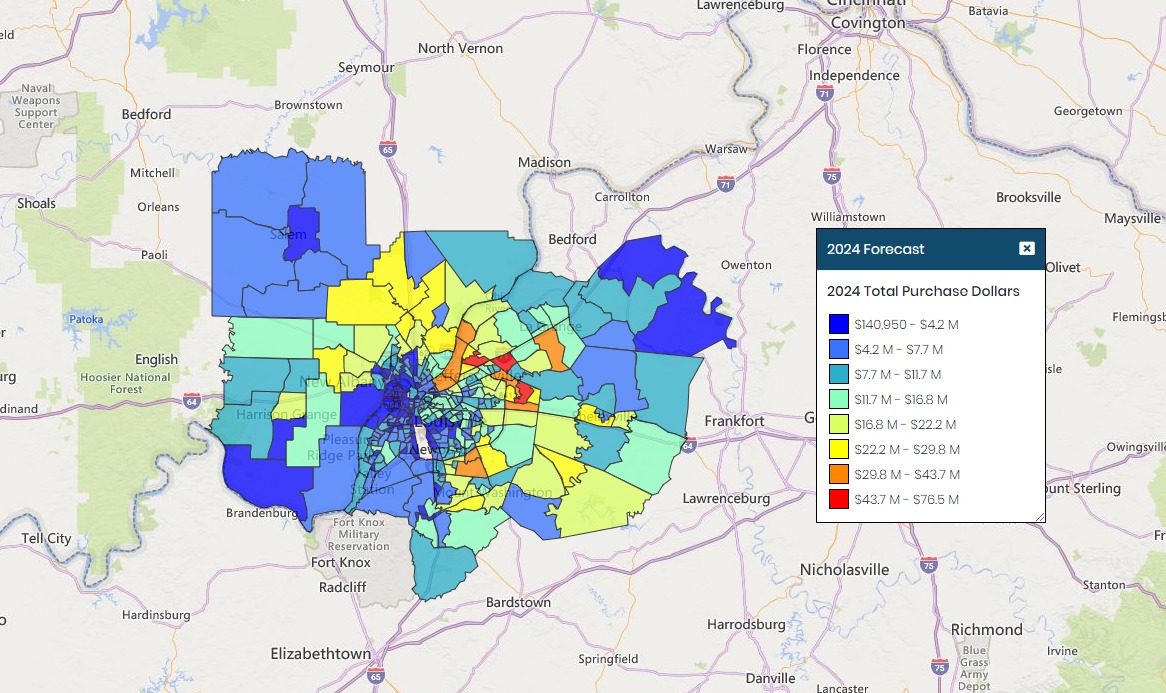Click the Mitchell town label
1166x693 pixels.
152,173
